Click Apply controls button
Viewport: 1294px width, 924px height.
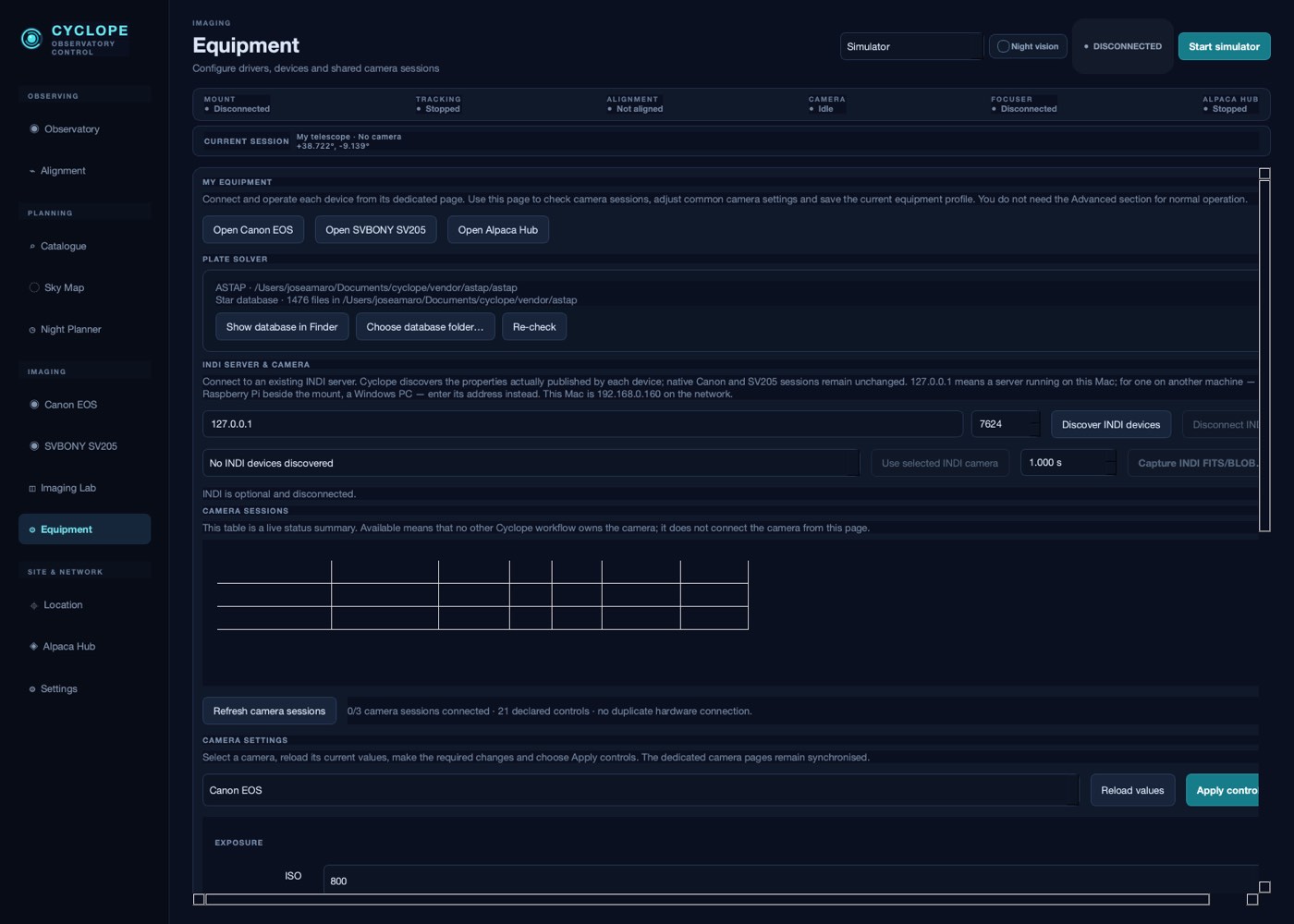pyautogui.click(x=1223, y=790)
